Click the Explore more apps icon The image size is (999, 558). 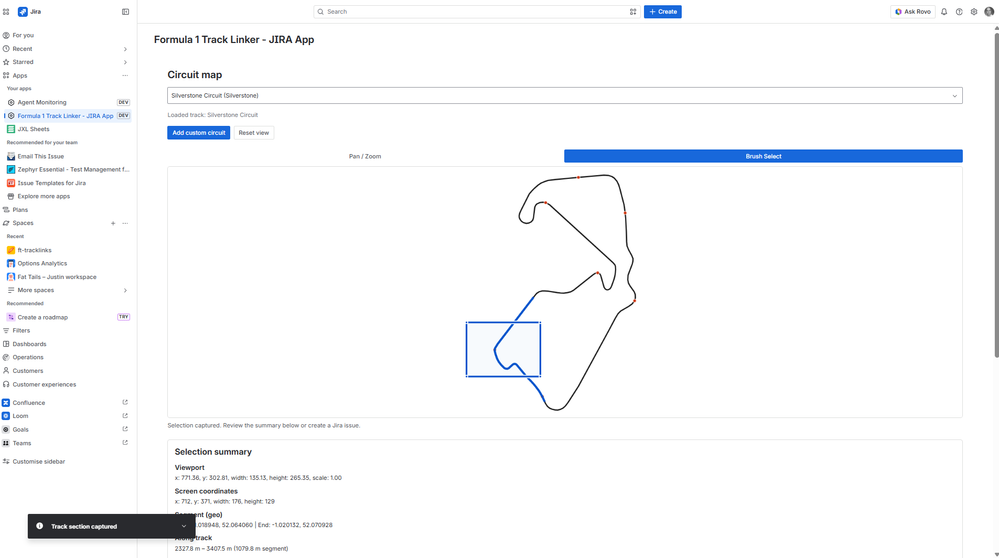11,196
